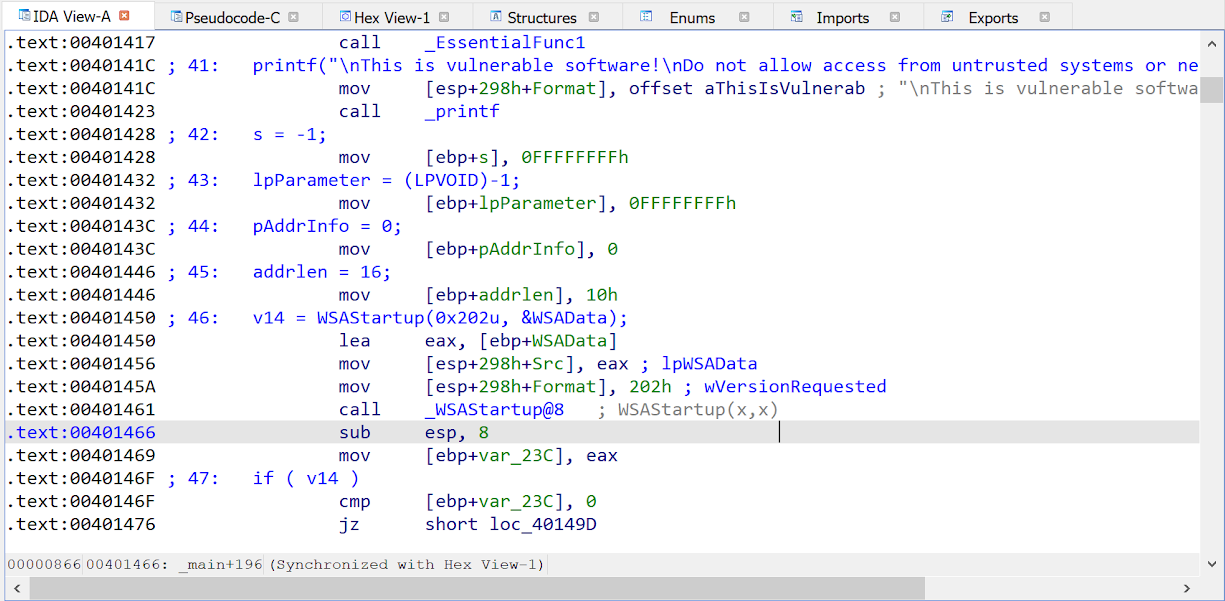
Task: Click address .text:00401423
Action: coord(81,111)
